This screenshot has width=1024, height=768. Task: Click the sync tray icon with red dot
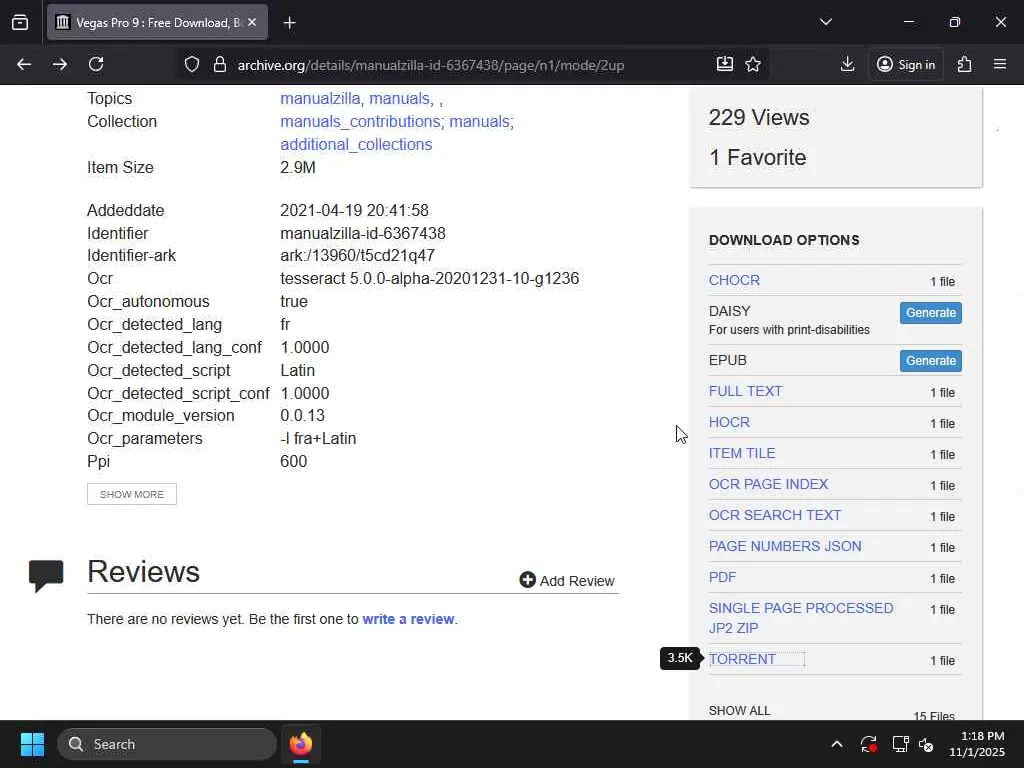pyautogui.click(x=869, y=744)
